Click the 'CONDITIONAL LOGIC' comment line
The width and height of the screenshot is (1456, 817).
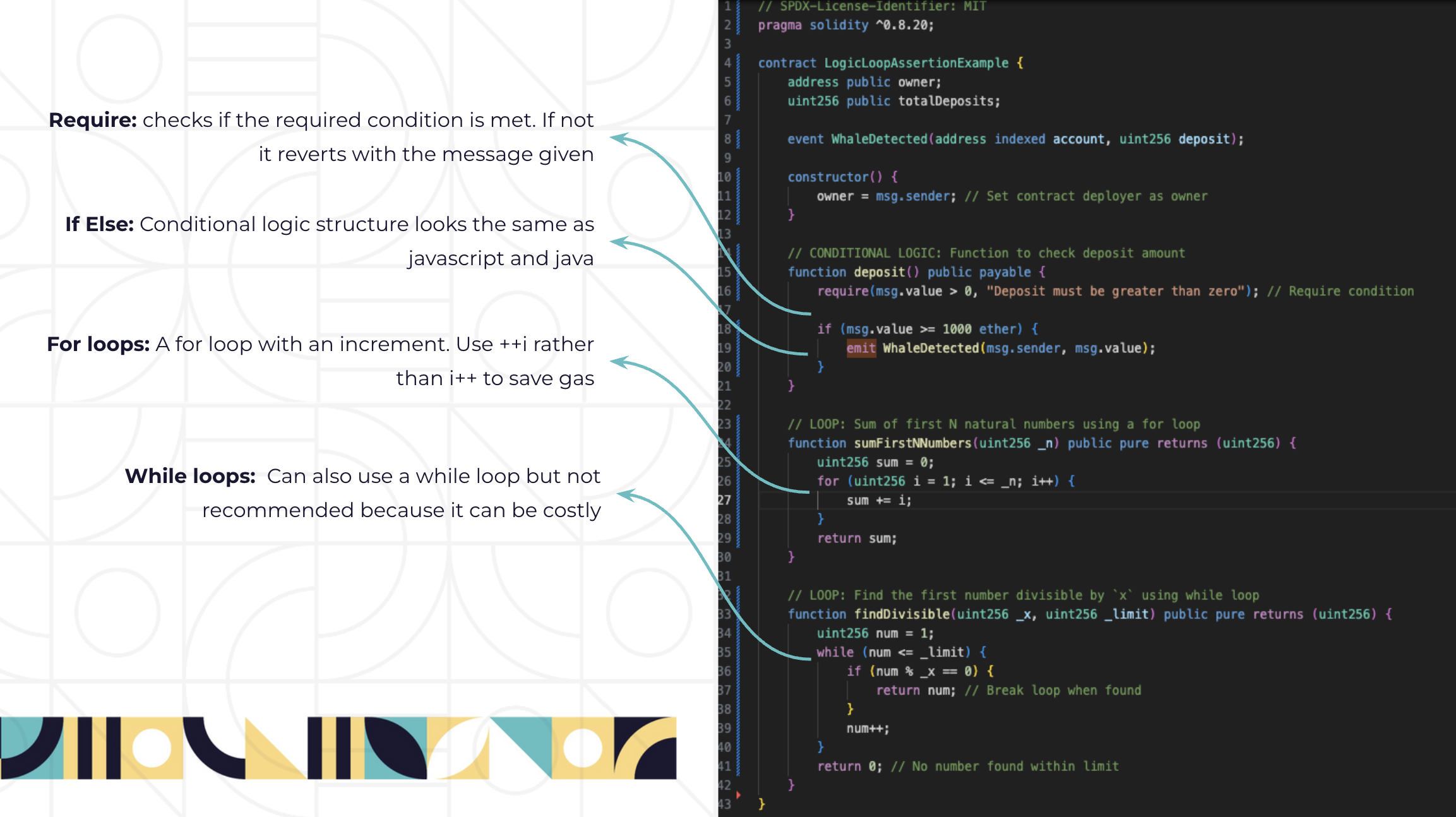click(x=986, y=253)
